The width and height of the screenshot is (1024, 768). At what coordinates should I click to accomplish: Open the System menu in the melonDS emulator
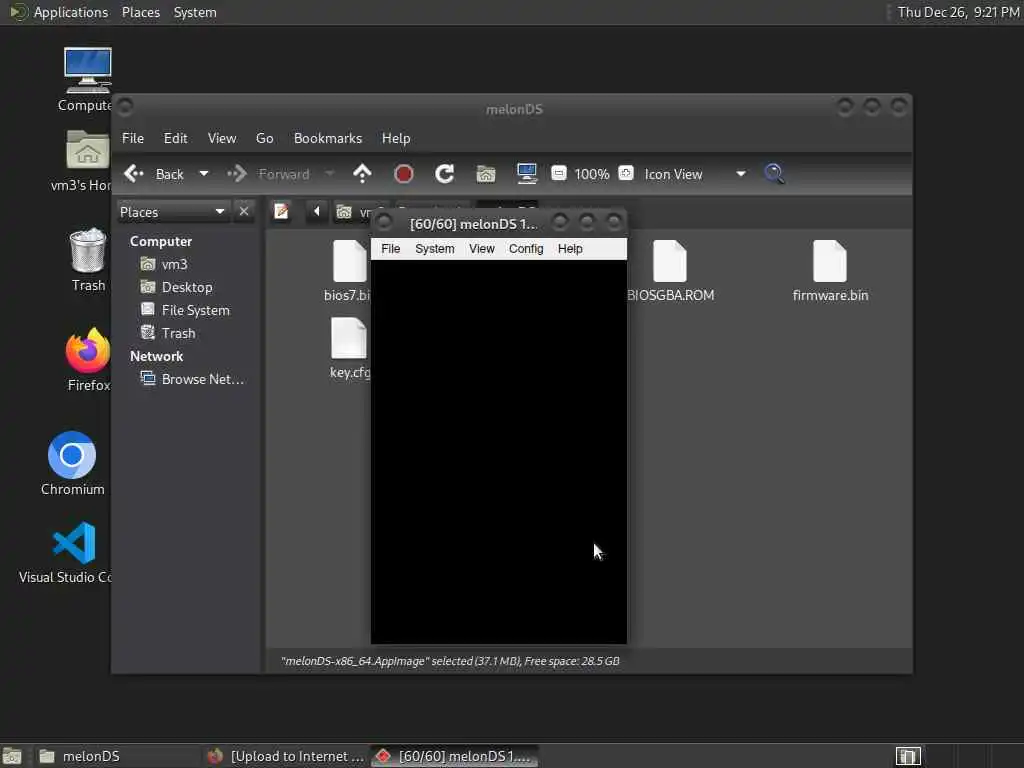coord(434,249)
